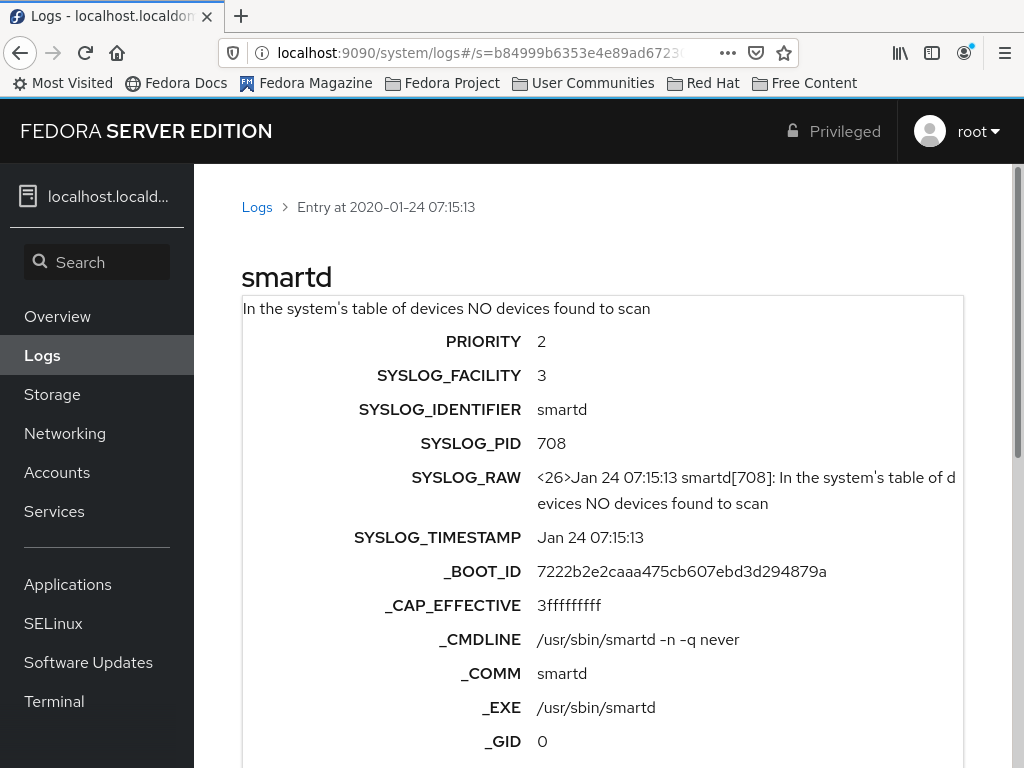This screenshot has height=768, width=1024.
Task: Select the SYSLOG_RAW message text
Action: 746,490
